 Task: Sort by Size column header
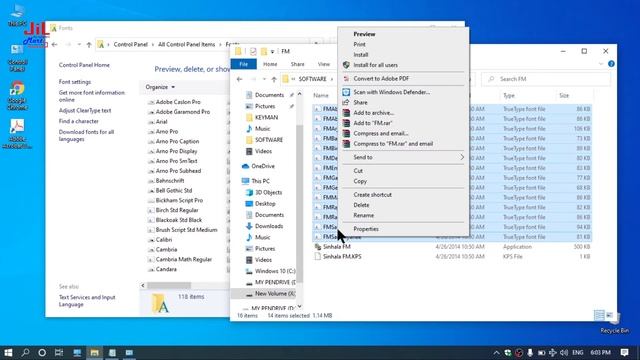[x=564, y=96]
